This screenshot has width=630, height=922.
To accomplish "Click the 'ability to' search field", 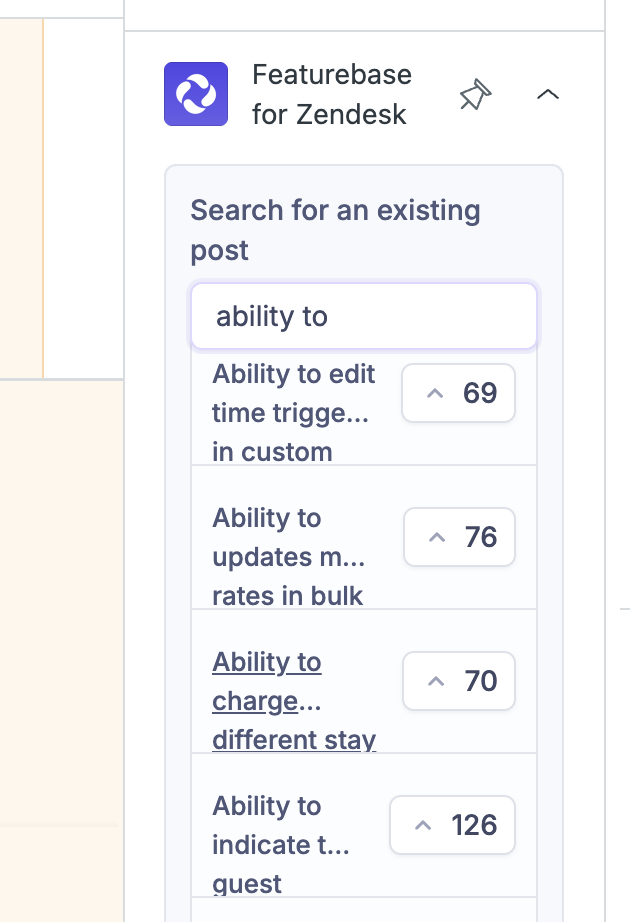I will [364, 317].
